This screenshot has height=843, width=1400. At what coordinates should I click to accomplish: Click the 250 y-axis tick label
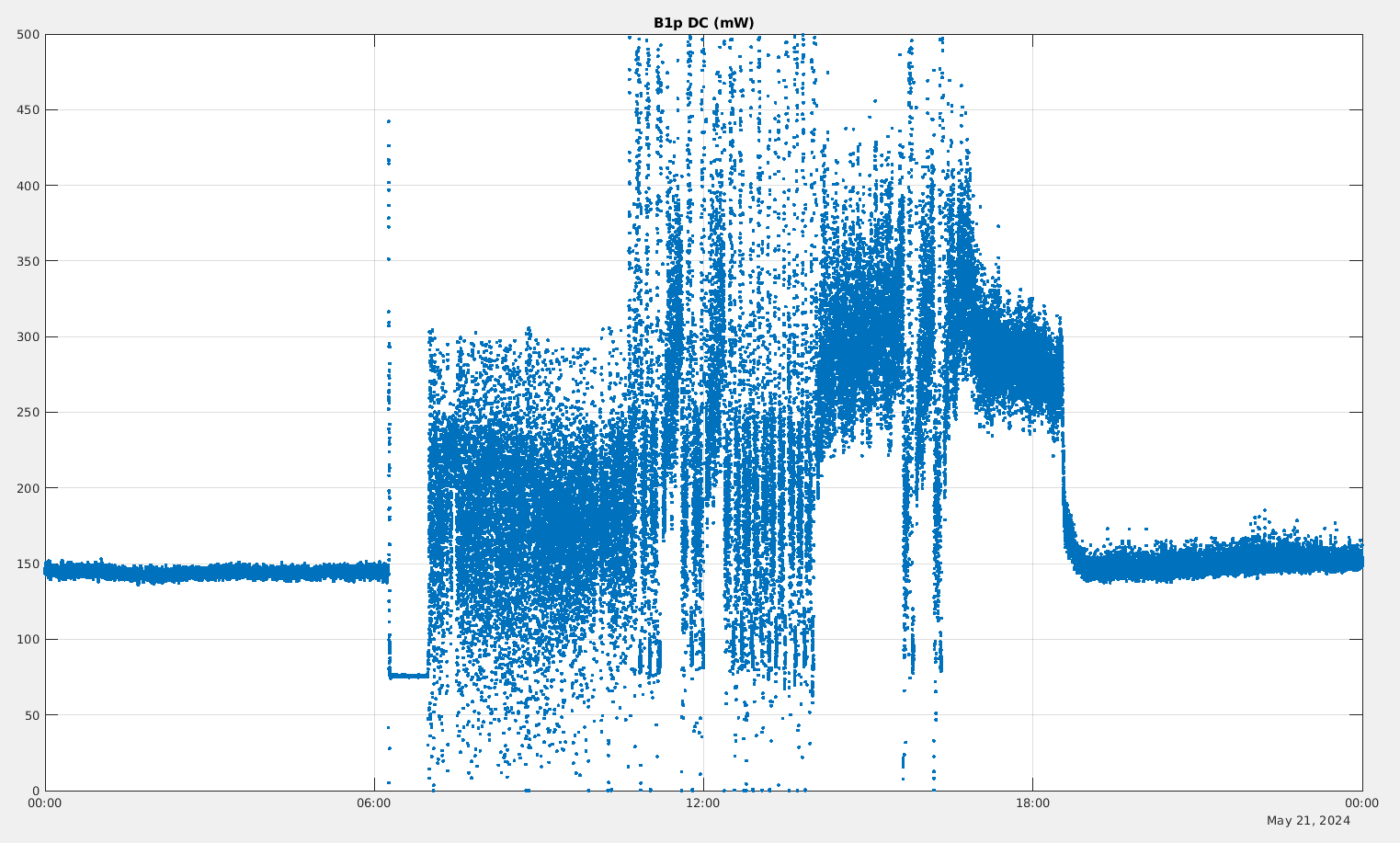(28, 413)
